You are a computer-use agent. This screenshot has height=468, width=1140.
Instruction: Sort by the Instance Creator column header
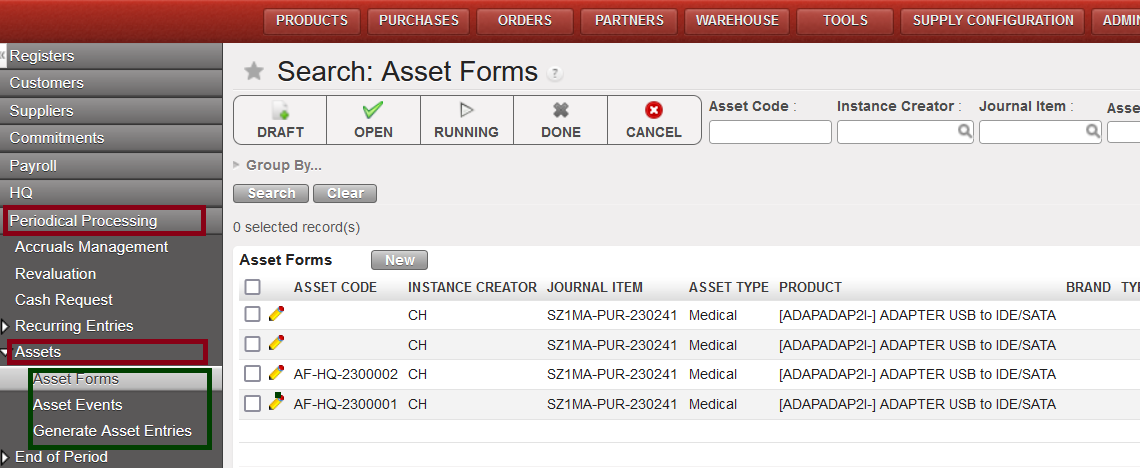tap(473, 287)
